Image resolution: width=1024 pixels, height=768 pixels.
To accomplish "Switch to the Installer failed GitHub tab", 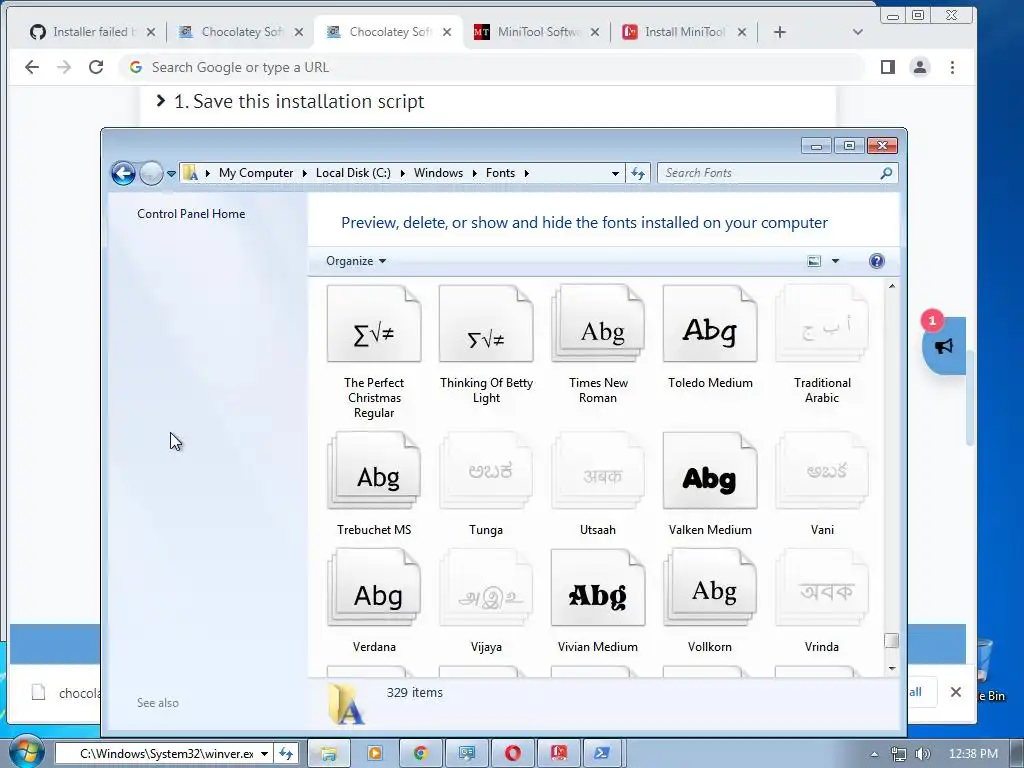I will [x=93, y=32].
